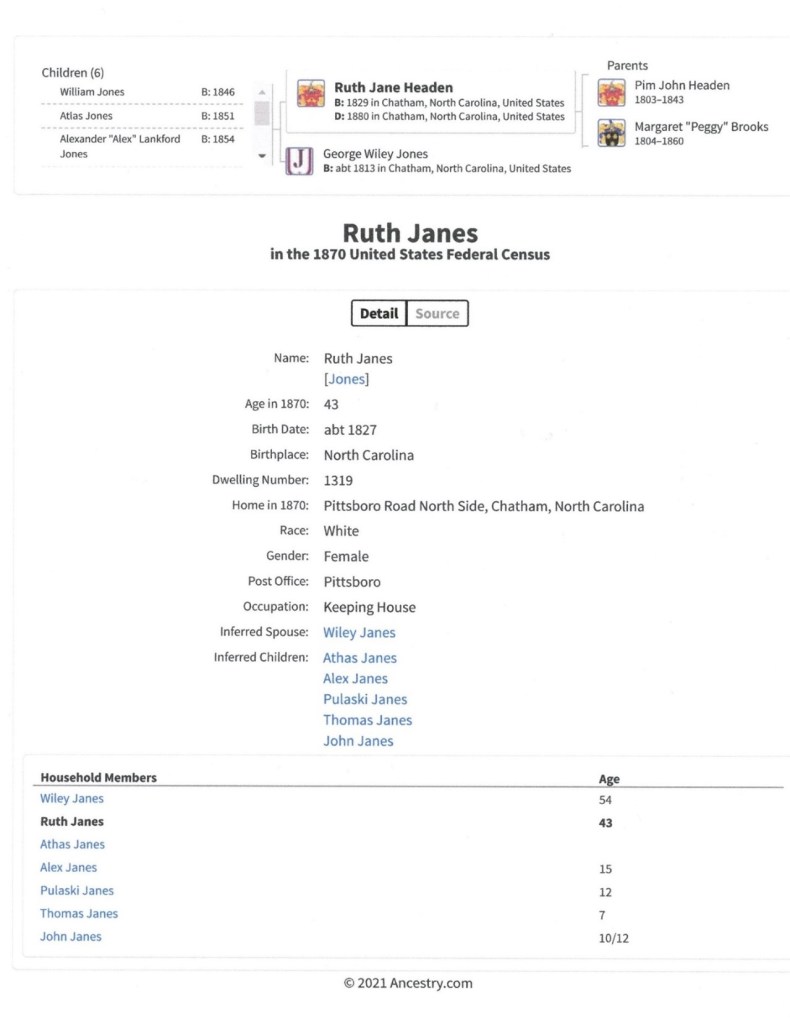Open Pulaski Janes under Inferred Children

365,699
